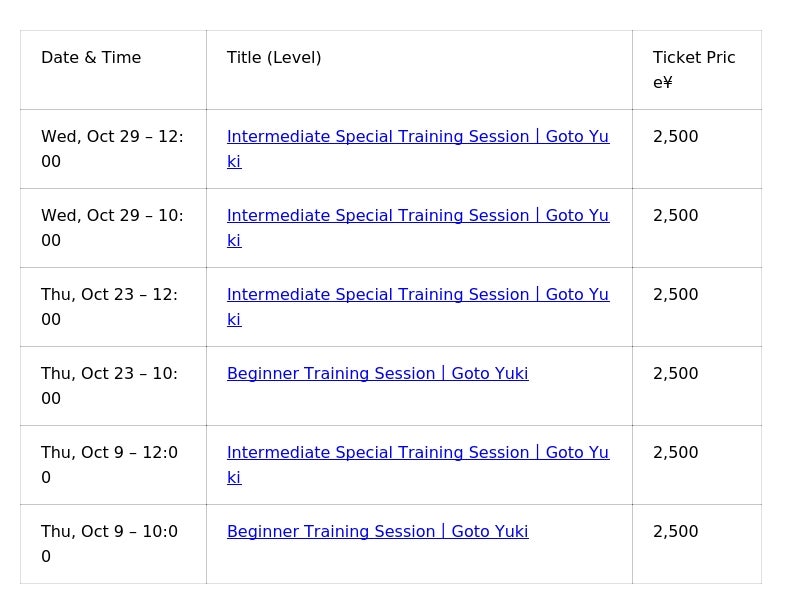The image size is (800, 614).
Task: Click the 2,500 price for Oct 29 12:00
Action: coord(676,137)
